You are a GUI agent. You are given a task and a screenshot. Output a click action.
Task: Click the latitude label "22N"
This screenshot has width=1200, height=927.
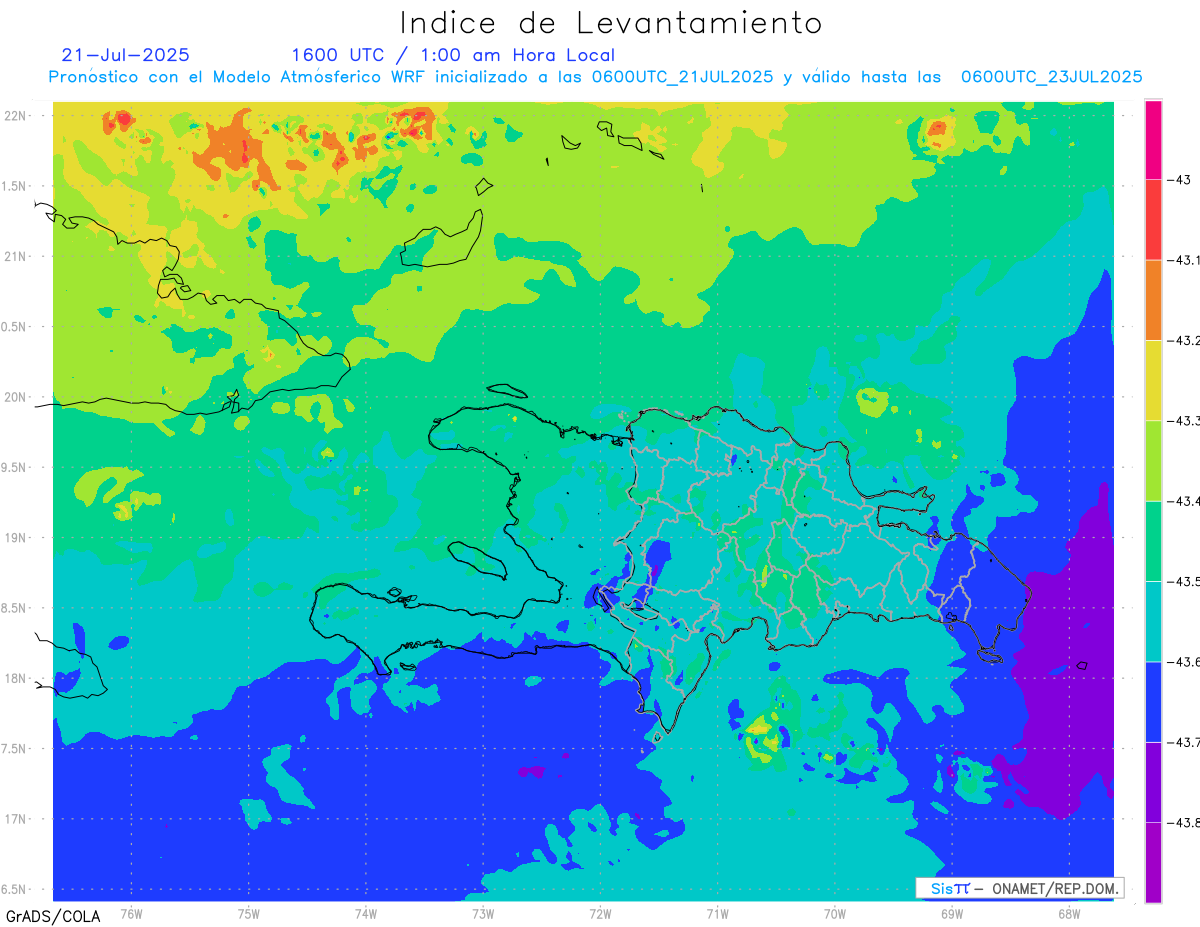(x=16, y=115)
